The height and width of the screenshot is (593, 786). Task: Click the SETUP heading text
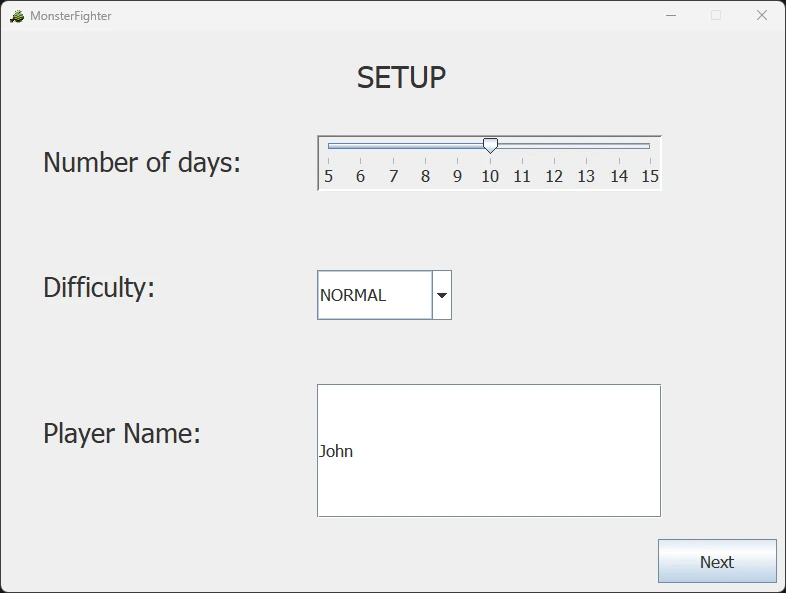(401, 78)
